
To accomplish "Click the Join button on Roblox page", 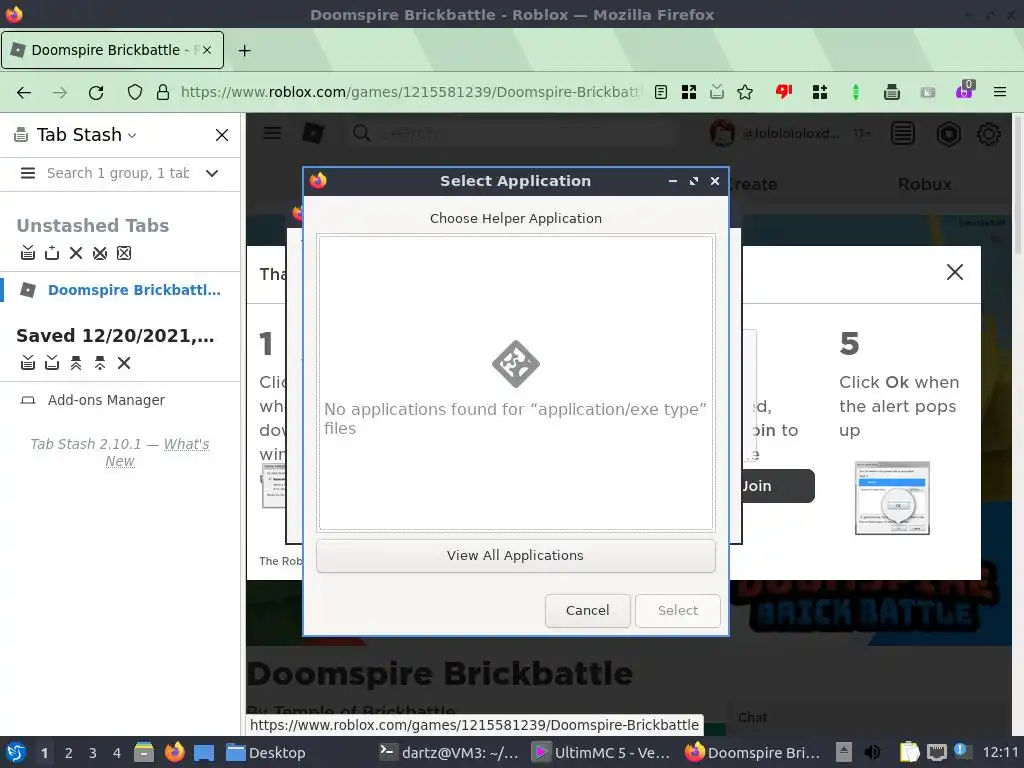I will (x=777, y=486).
